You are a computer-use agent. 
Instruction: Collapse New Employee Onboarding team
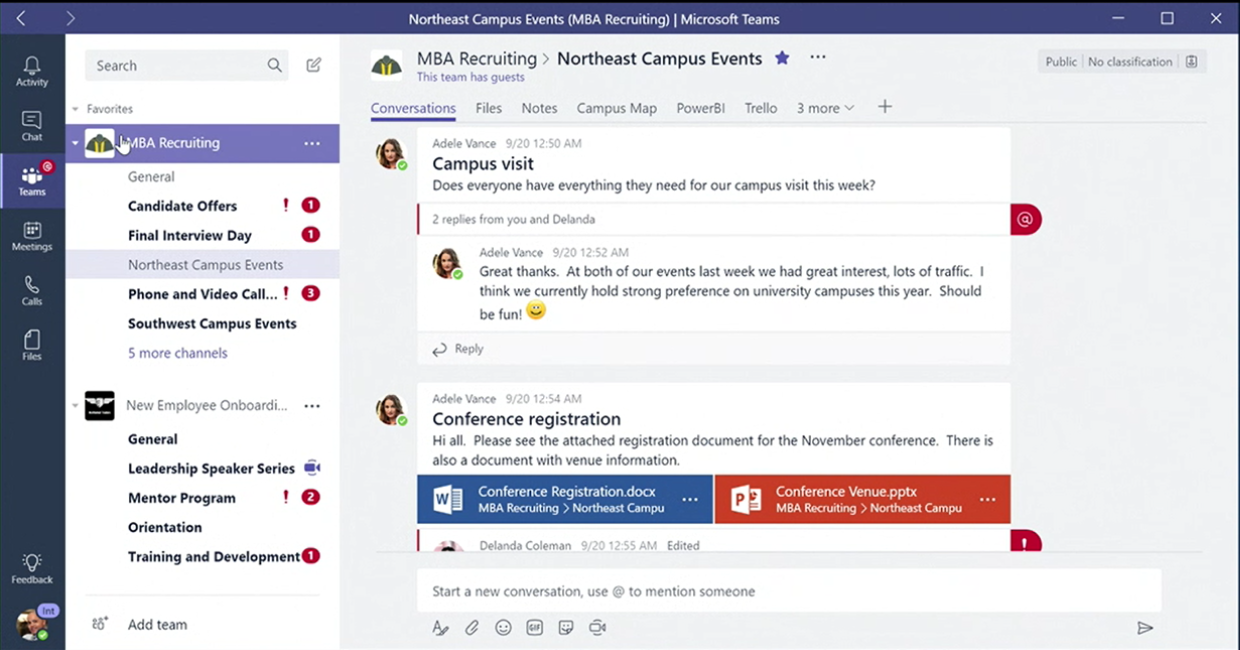tap(75, 406)
